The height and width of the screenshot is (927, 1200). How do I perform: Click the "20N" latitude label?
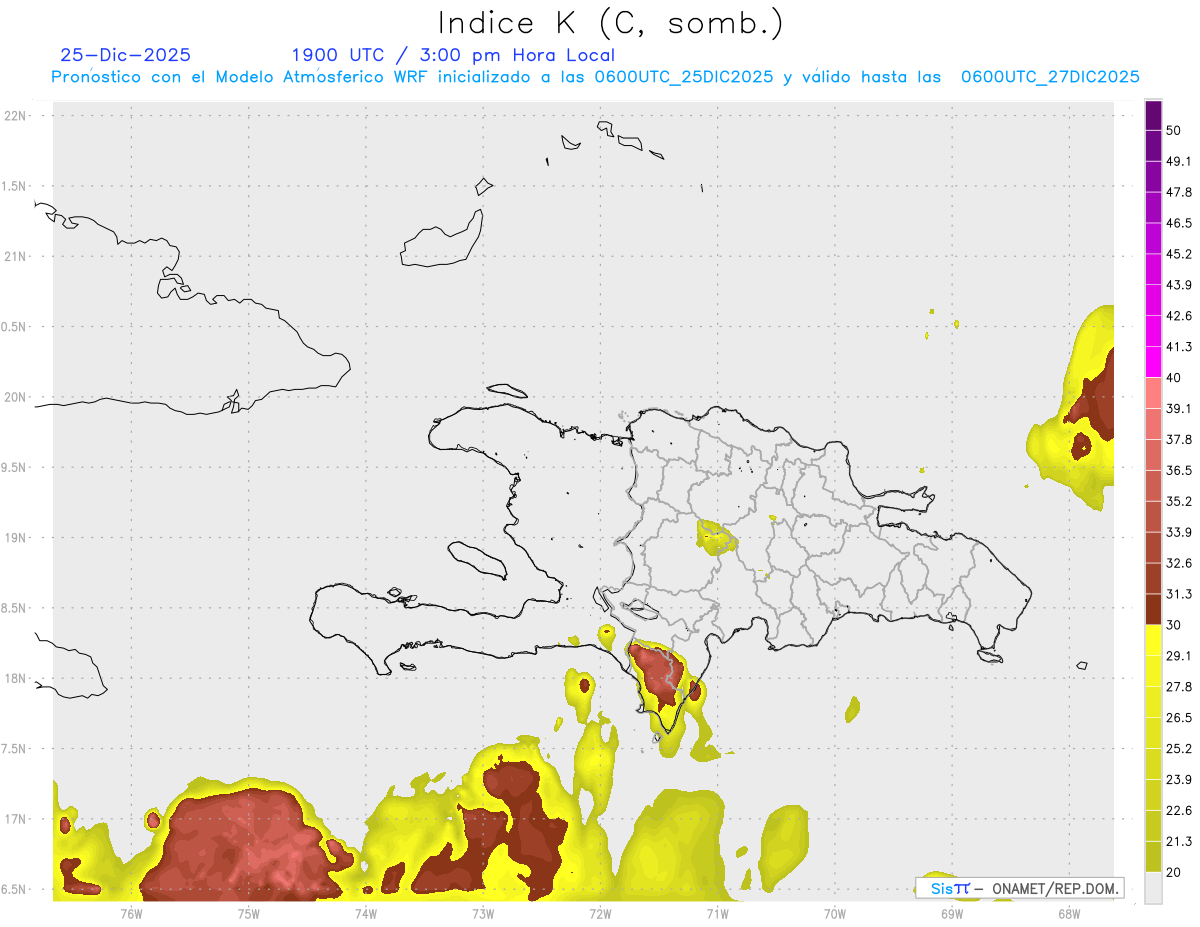coord(17,397)
